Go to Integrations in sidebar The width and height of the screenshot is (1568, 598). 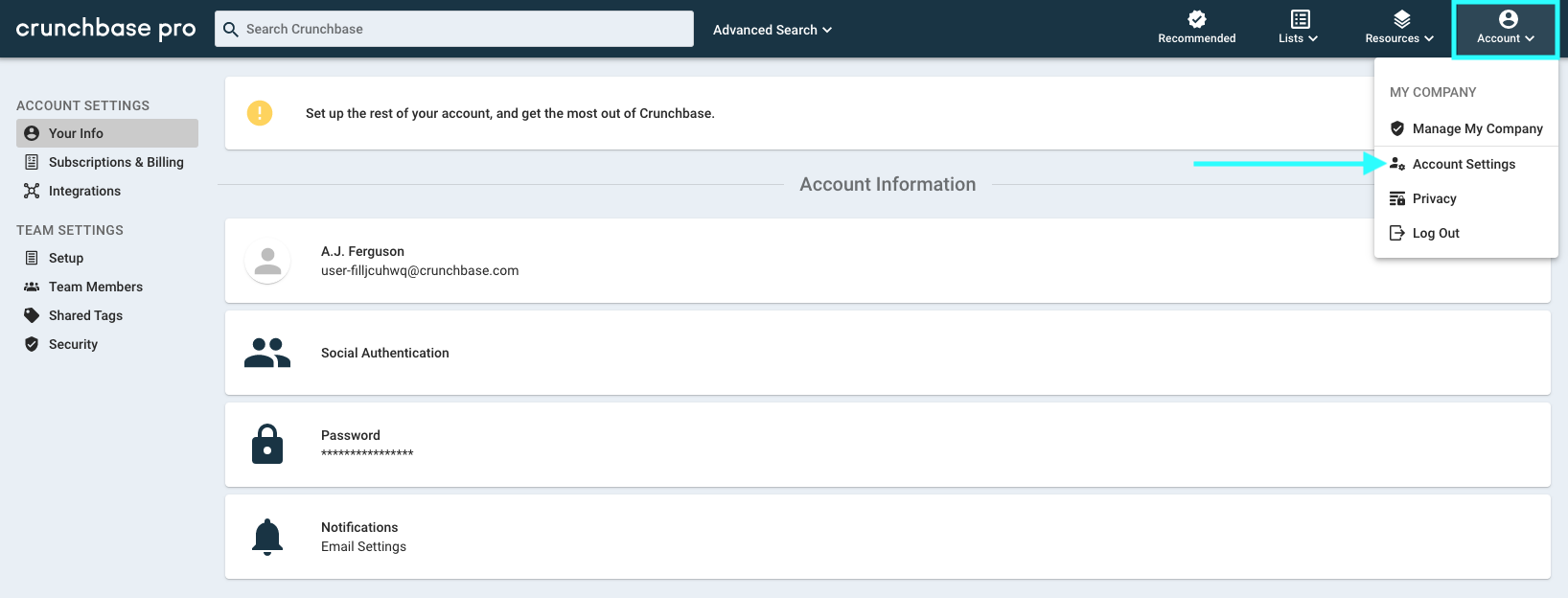click(107, 191)
